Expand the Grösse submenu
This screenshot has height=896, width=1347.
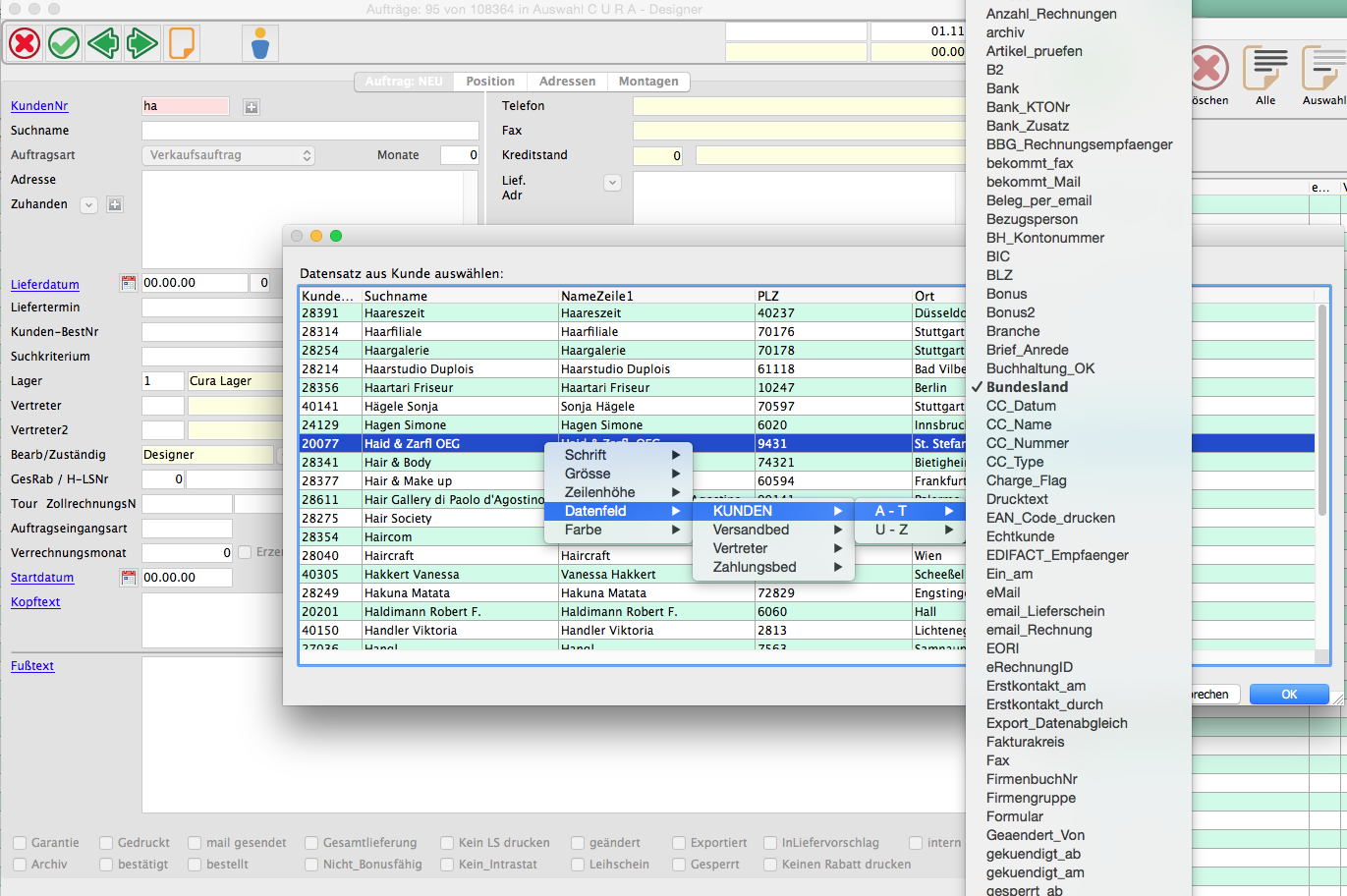pyautogui.click(x=618, y=474)
